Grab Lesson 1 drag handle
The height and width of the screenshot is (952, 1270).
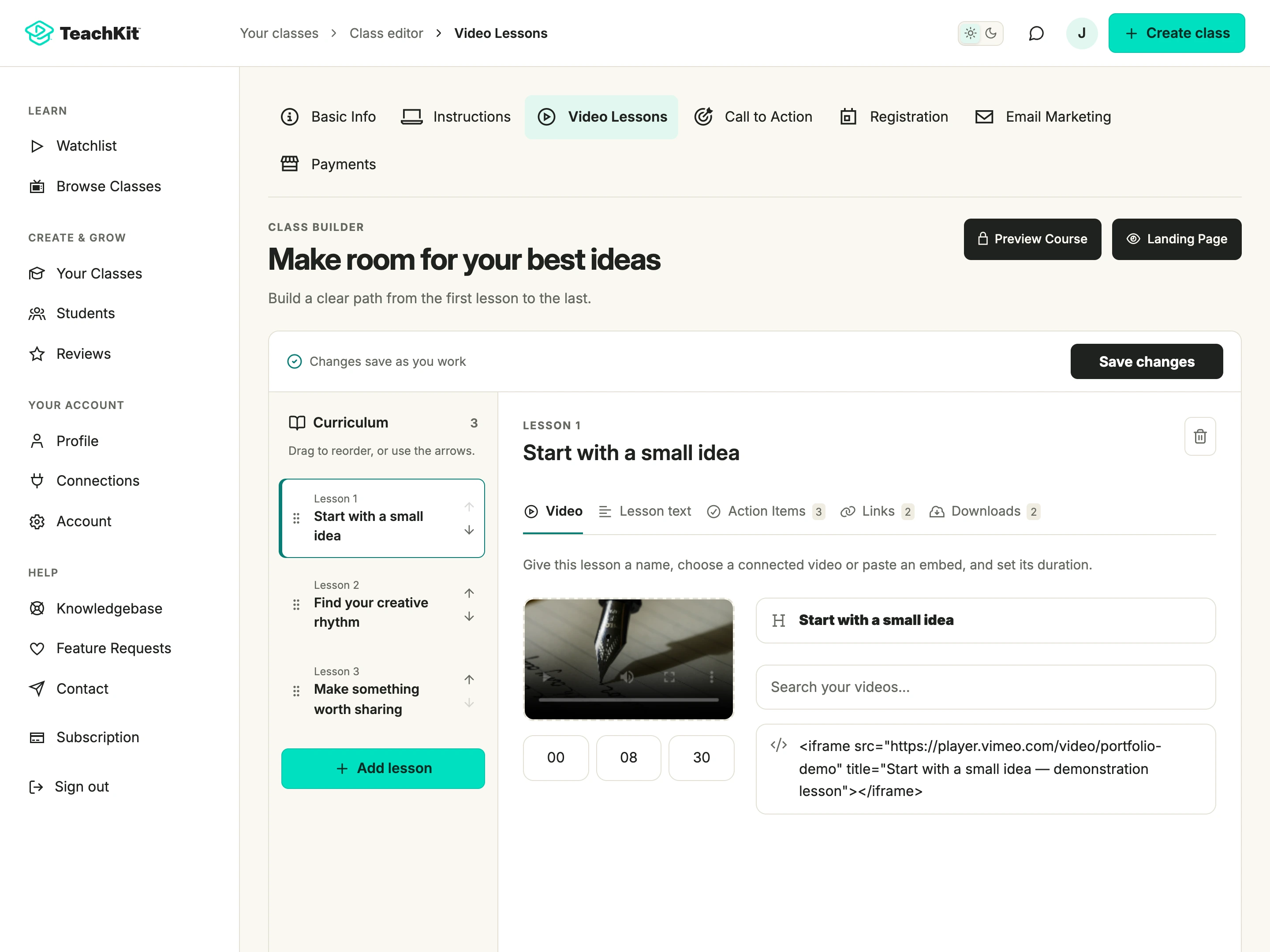296,518
